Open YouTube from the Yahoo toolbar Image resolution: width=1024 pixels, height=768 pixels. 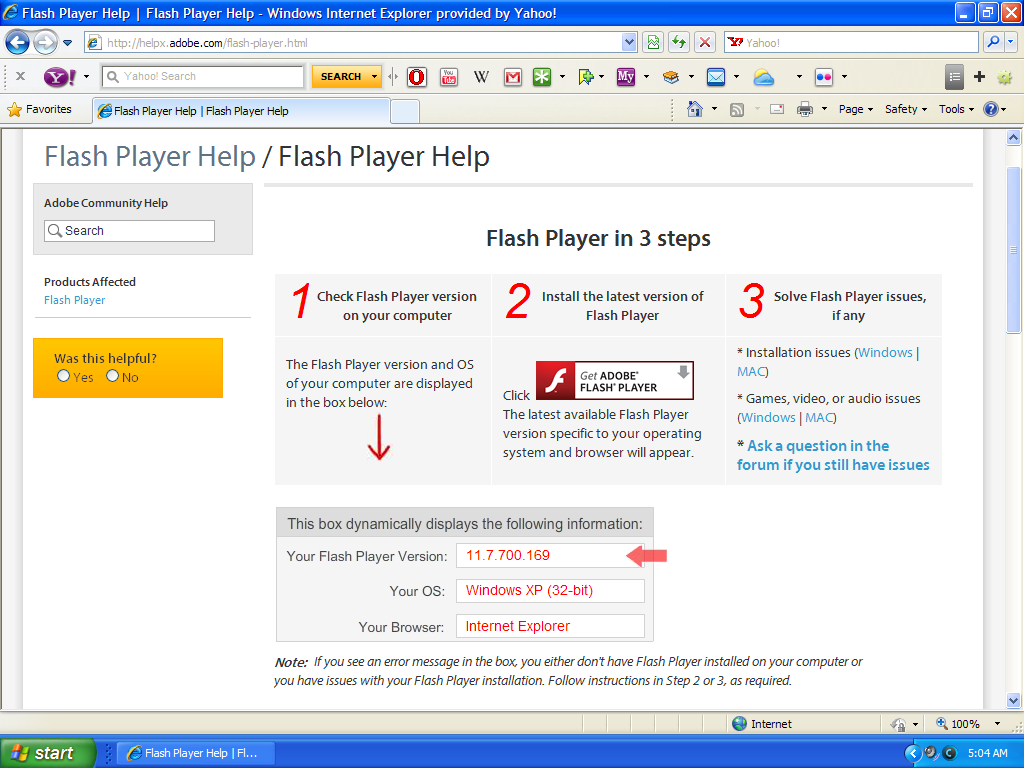tap(447, 77)
